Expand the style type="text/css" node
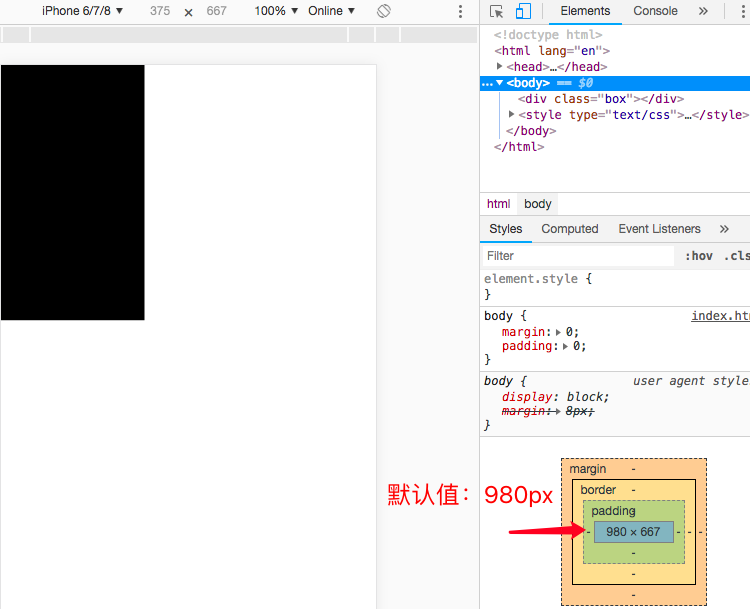 [x=511, y=114]
